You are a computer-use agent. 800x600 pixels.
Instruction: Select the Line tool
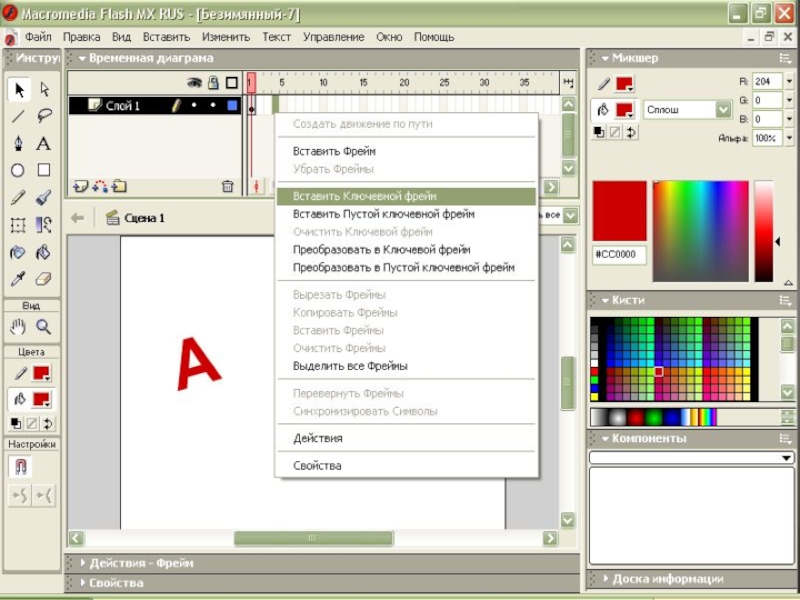click(18, 116)
